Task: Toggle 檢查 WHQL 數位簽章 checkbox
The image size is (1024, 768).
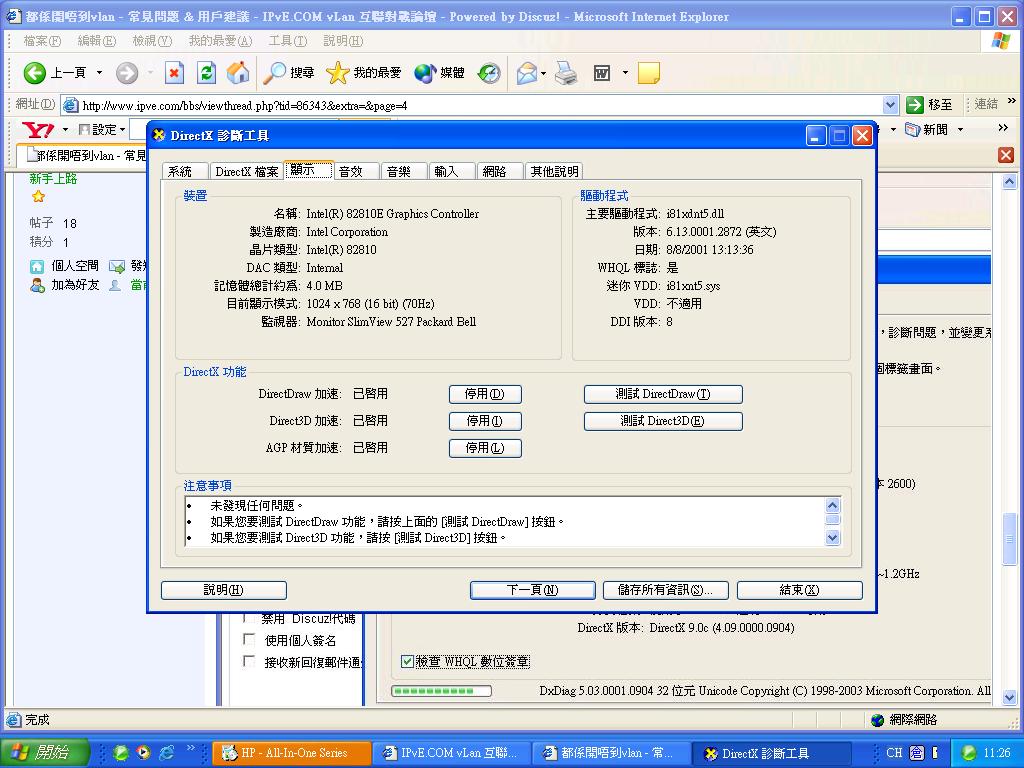Action: coord(407,661)
